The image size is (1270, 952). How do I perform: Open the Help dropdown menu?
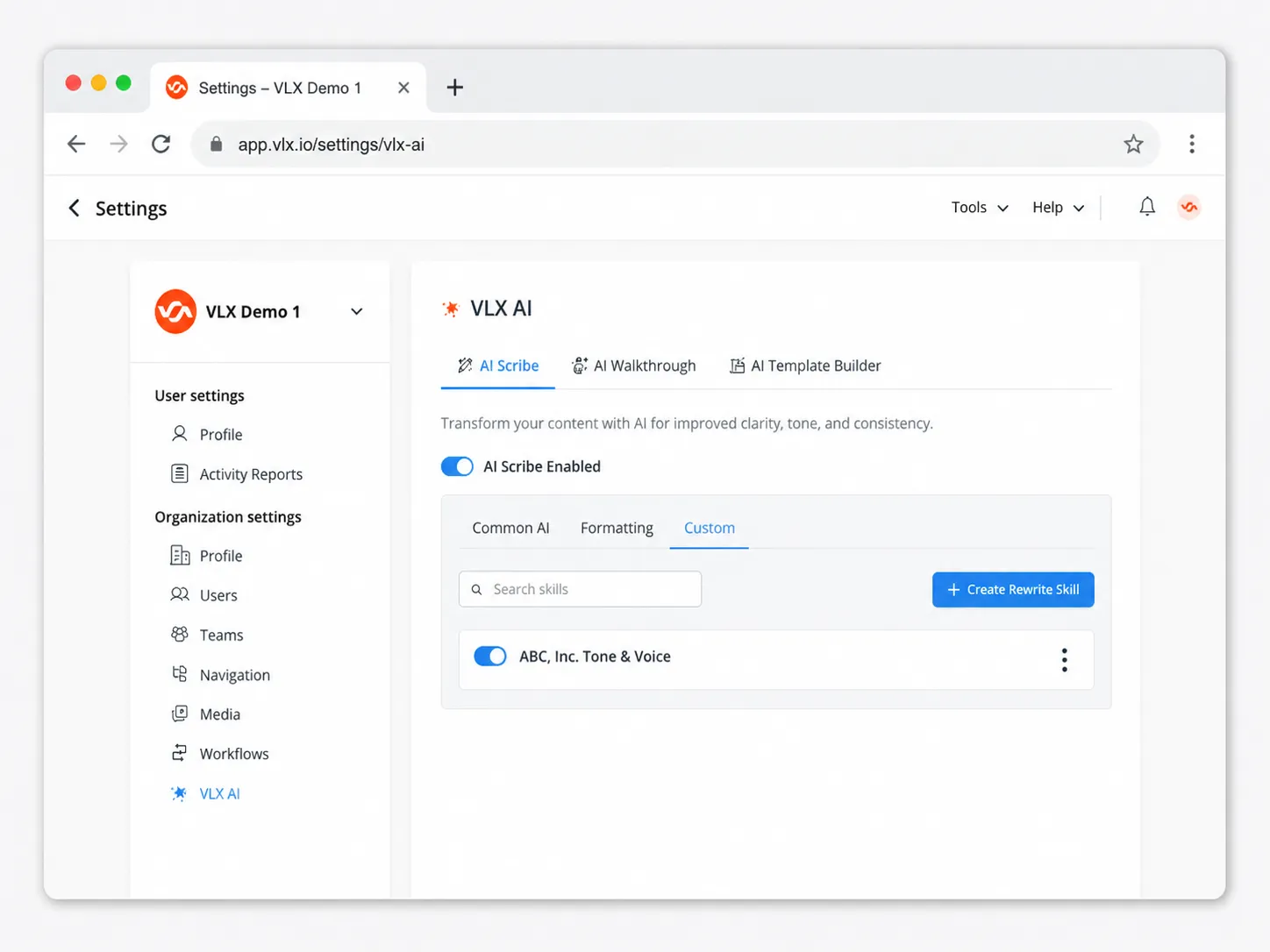coord(1059,208)
